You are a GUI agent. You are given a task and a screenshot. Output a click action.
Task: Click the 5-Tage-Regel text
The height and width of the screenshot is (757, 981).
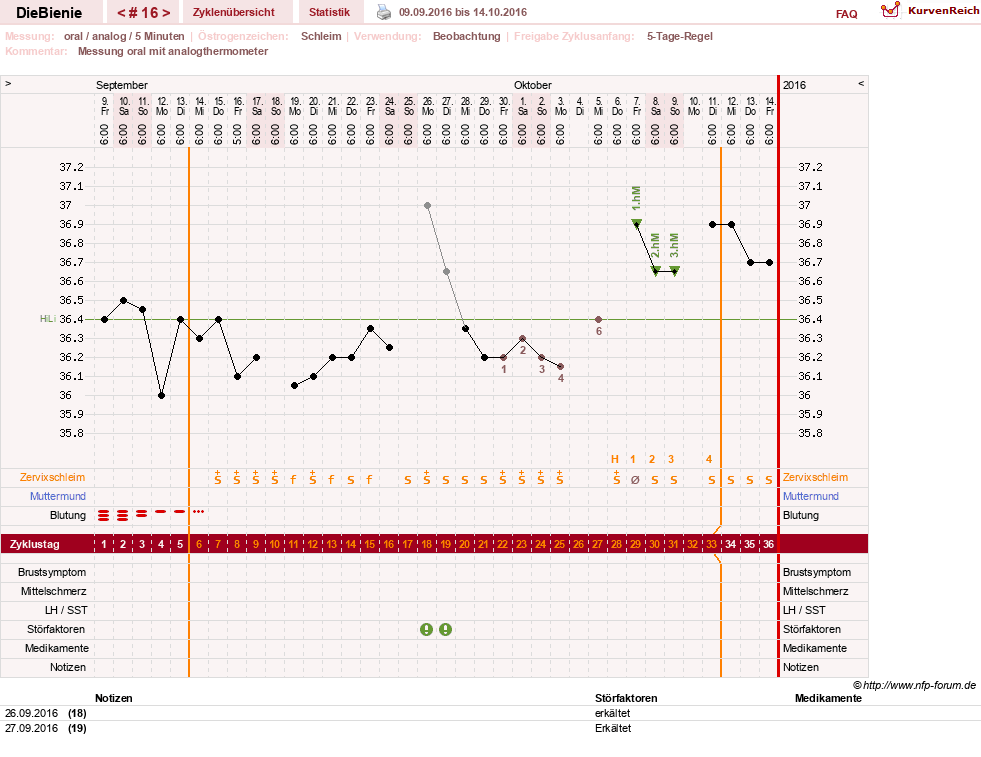tap(679, 36)
